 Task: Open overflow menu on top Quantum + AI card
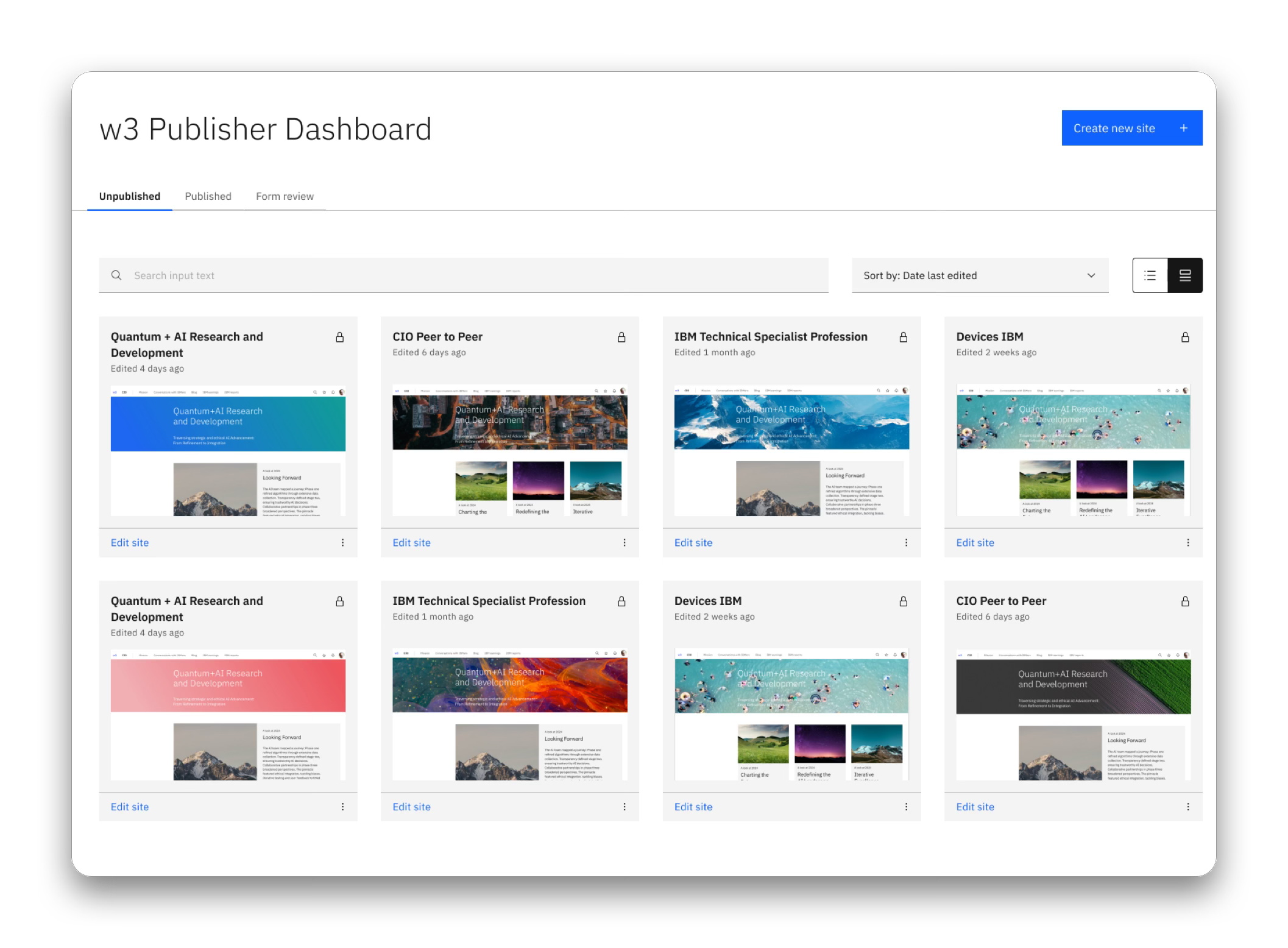coord(342,542)
